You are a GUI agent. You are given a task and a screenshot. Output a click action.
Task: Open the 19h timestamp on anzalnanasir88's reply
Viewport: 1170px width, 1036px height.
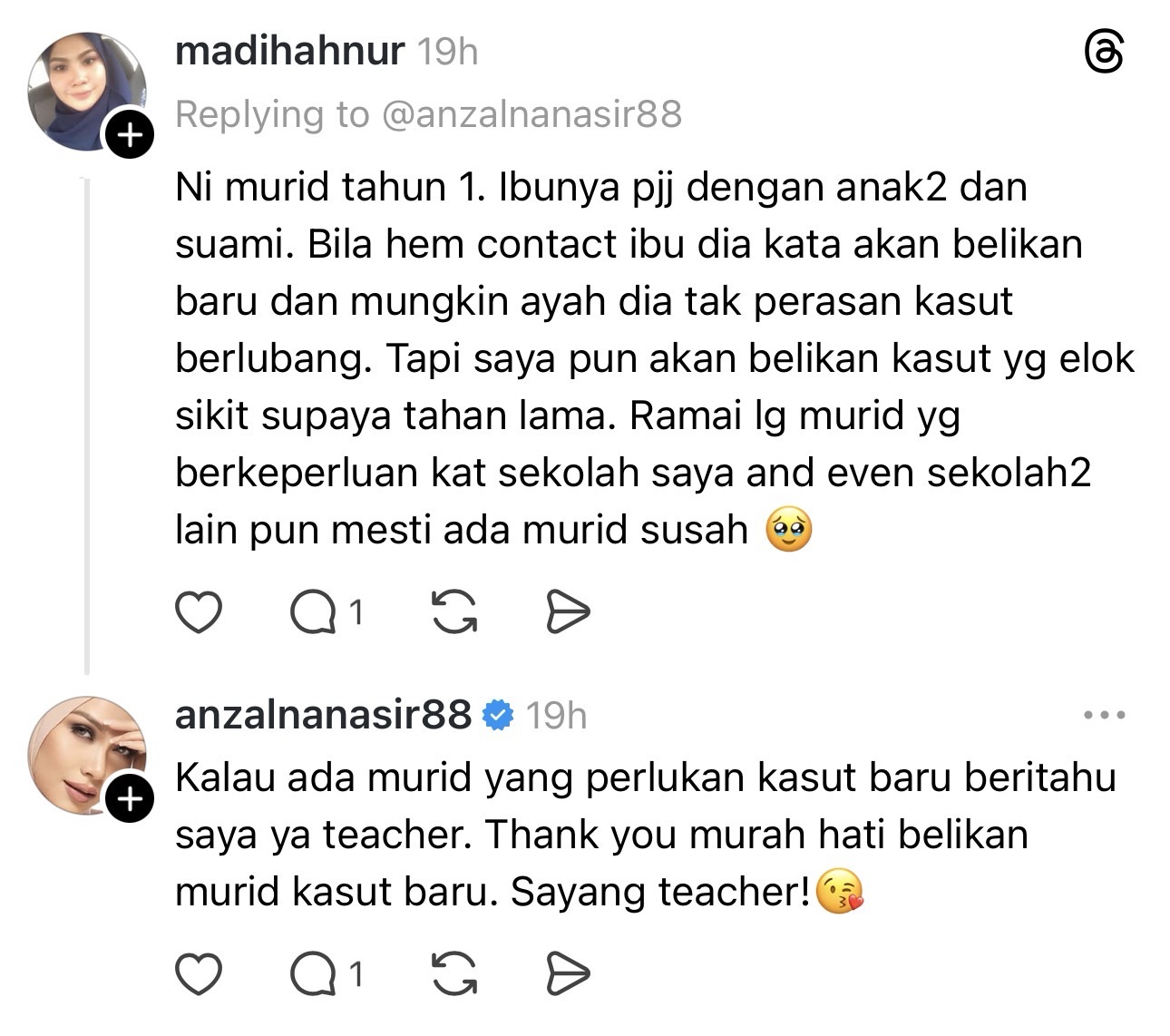click(x=557, y=716)
